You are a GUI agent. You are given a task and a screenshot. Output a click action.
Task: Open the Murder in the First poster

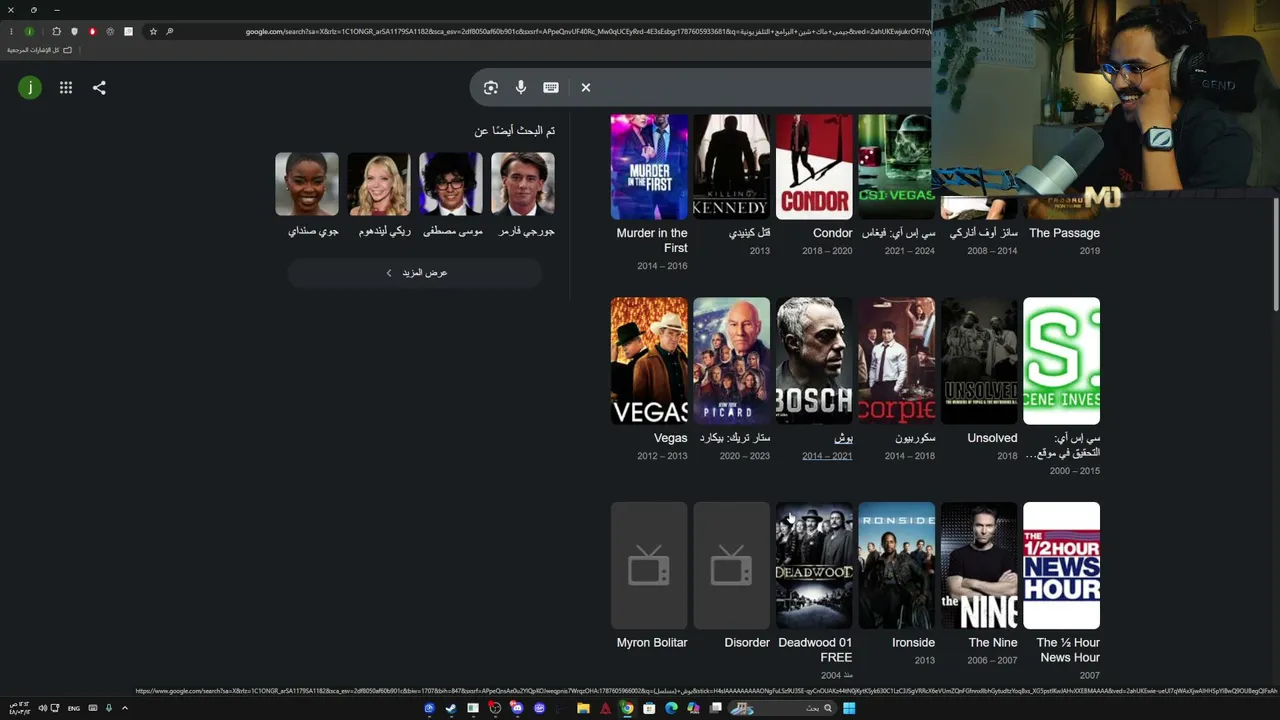point(649,167)
